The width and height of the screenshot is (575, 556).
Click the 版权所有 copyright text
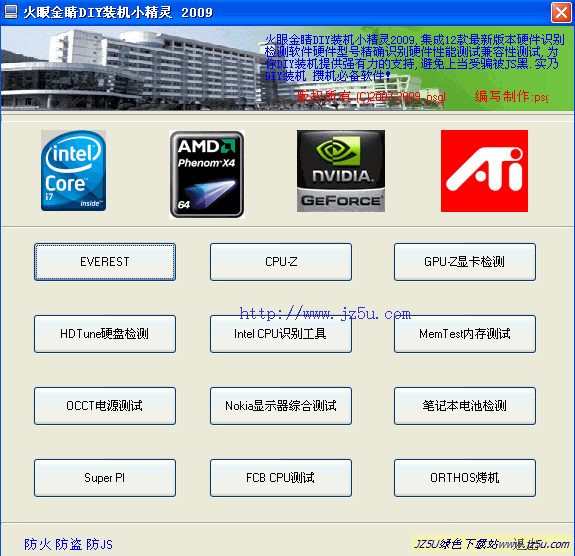point(371,96)
